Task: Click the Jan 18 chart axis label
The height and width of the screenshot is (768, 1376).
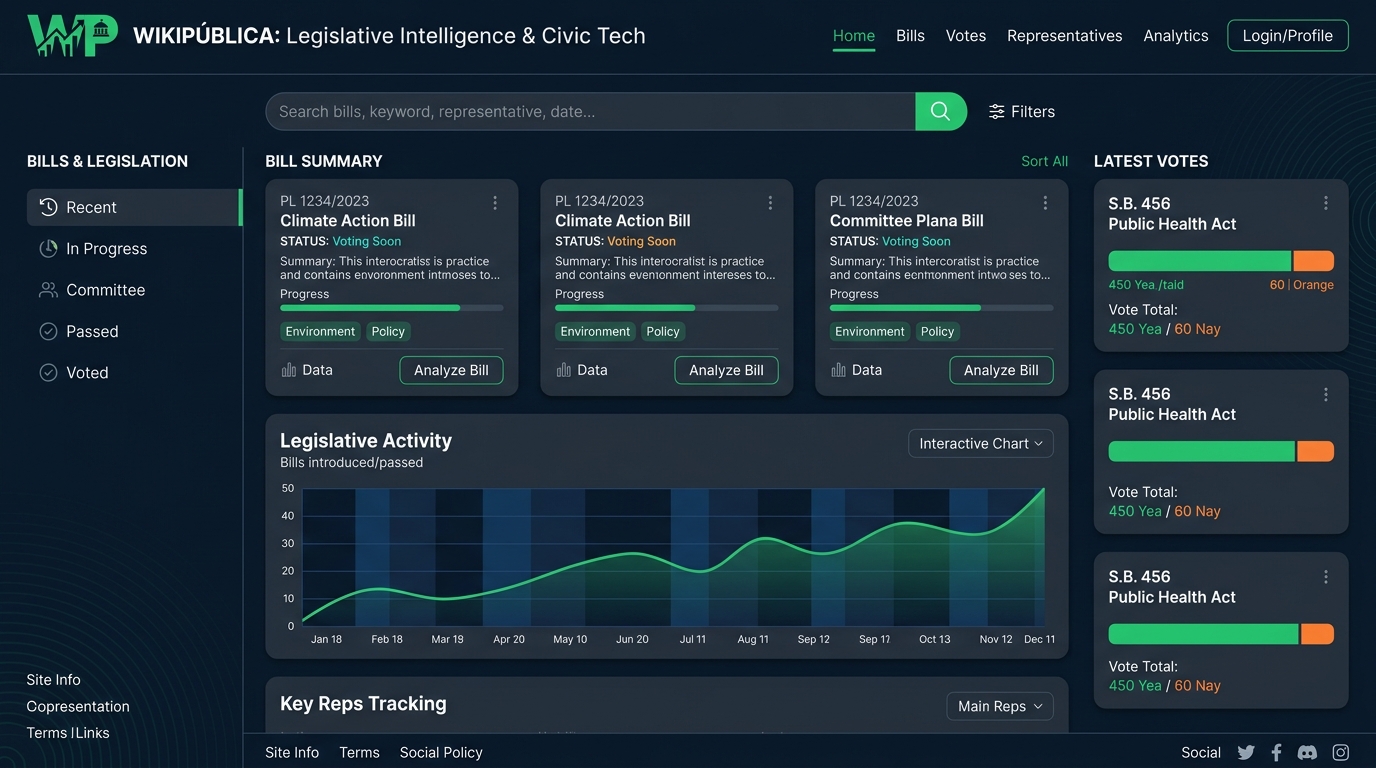Action: tap(326, 639)
